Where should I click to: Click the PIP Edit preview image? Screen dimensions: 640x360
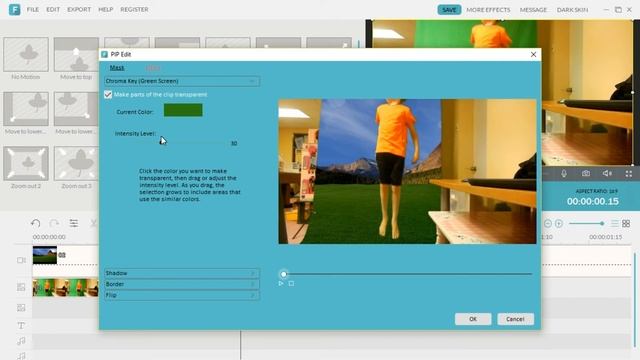[407, 171]
